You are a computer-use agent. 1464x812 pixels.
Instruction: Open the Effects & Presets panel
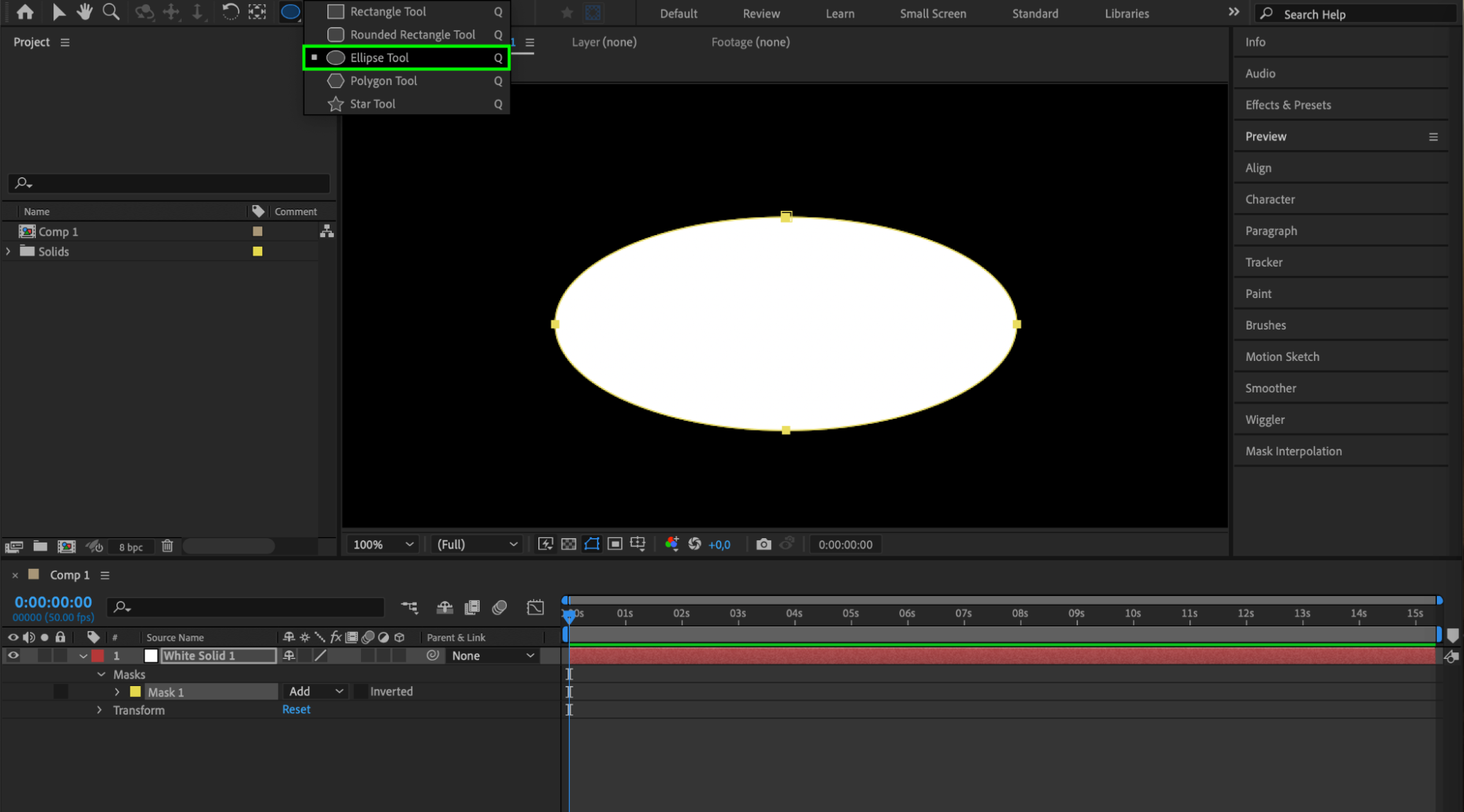coord(1287,105)
